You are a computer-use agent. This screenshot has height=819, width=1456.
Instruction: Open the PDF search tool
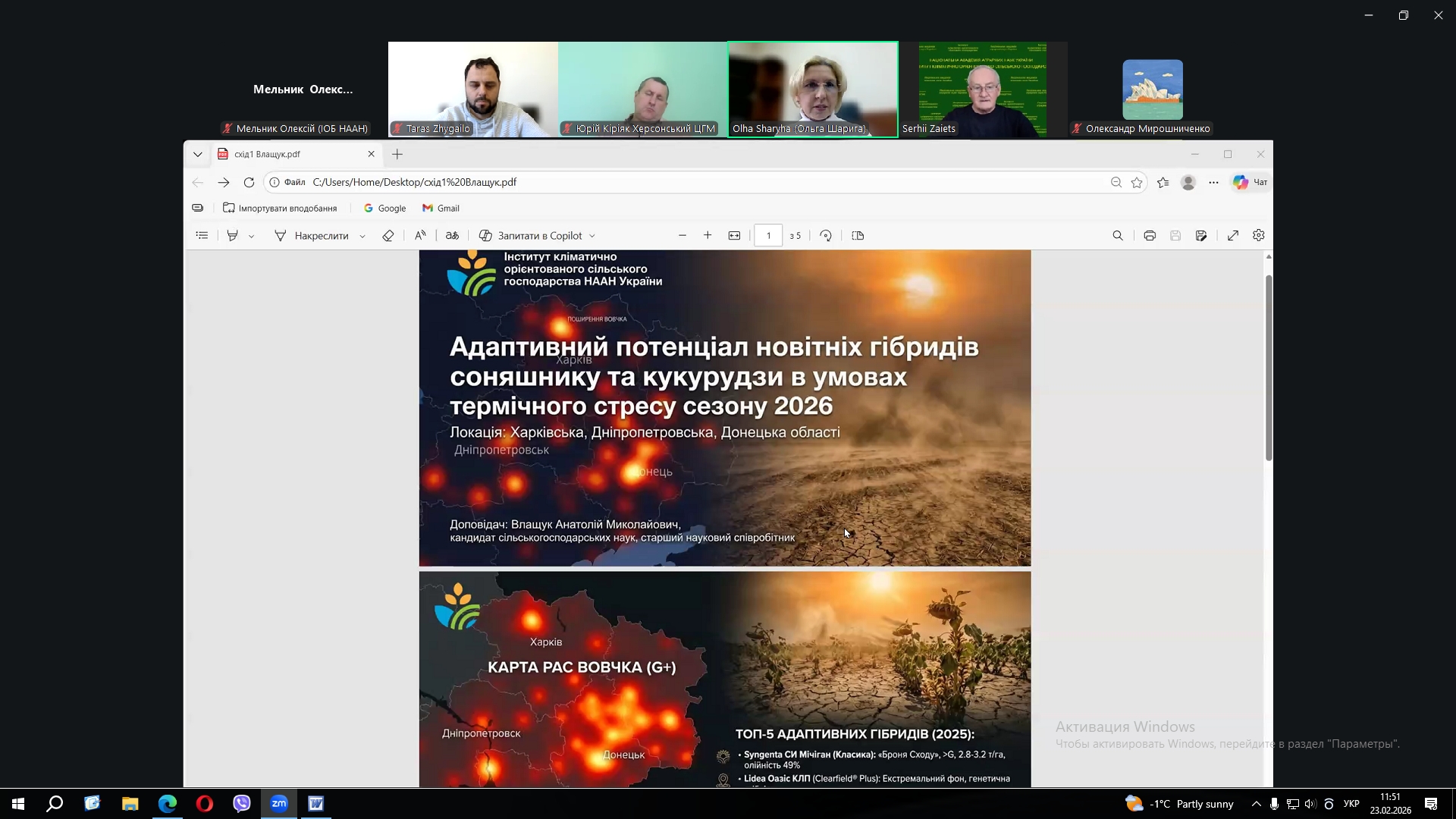tap(1118, 236)
